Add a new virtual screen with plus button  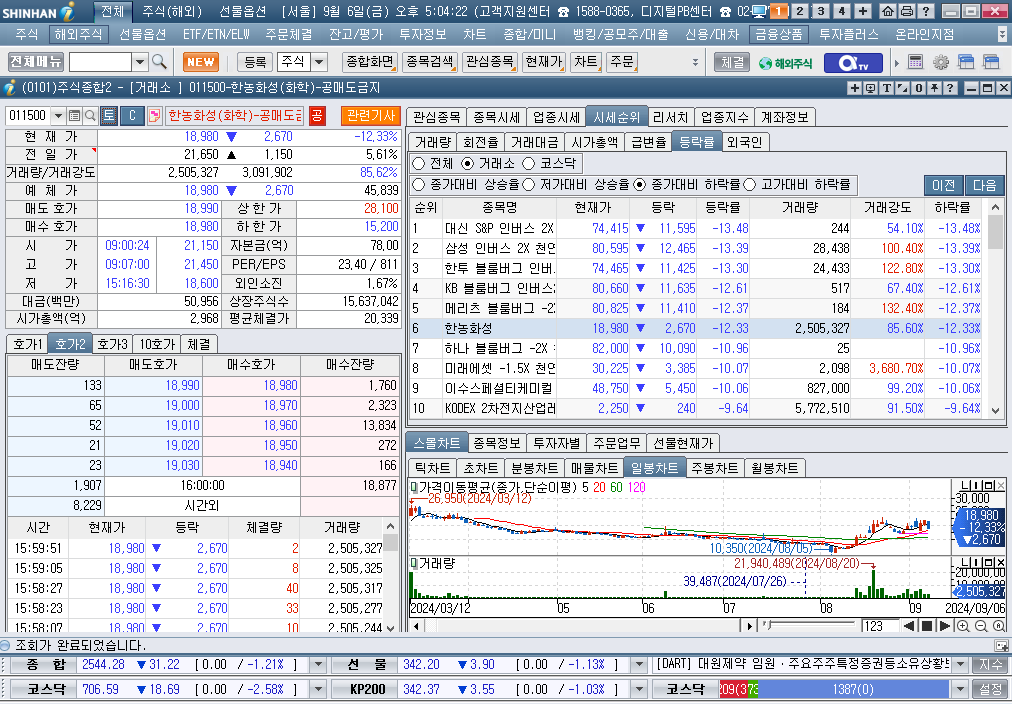(x=863, y=11)
